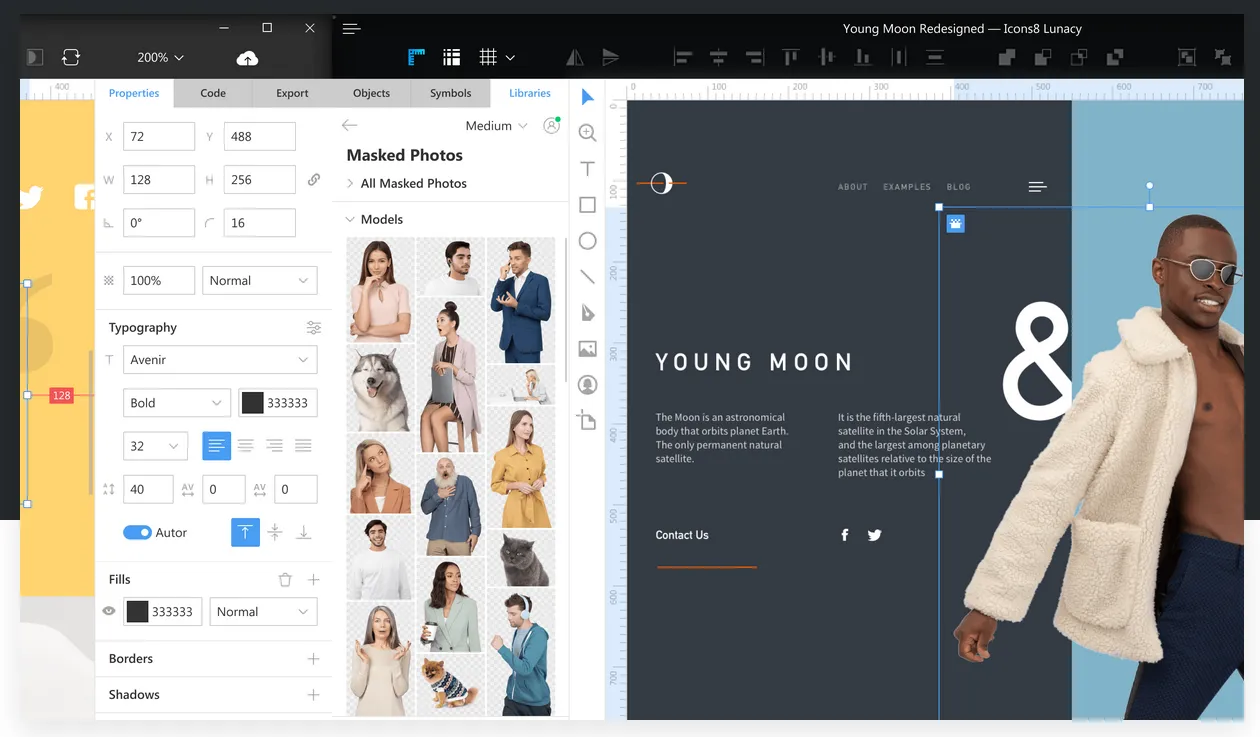Set text alignment to justified

coord(303,445)
